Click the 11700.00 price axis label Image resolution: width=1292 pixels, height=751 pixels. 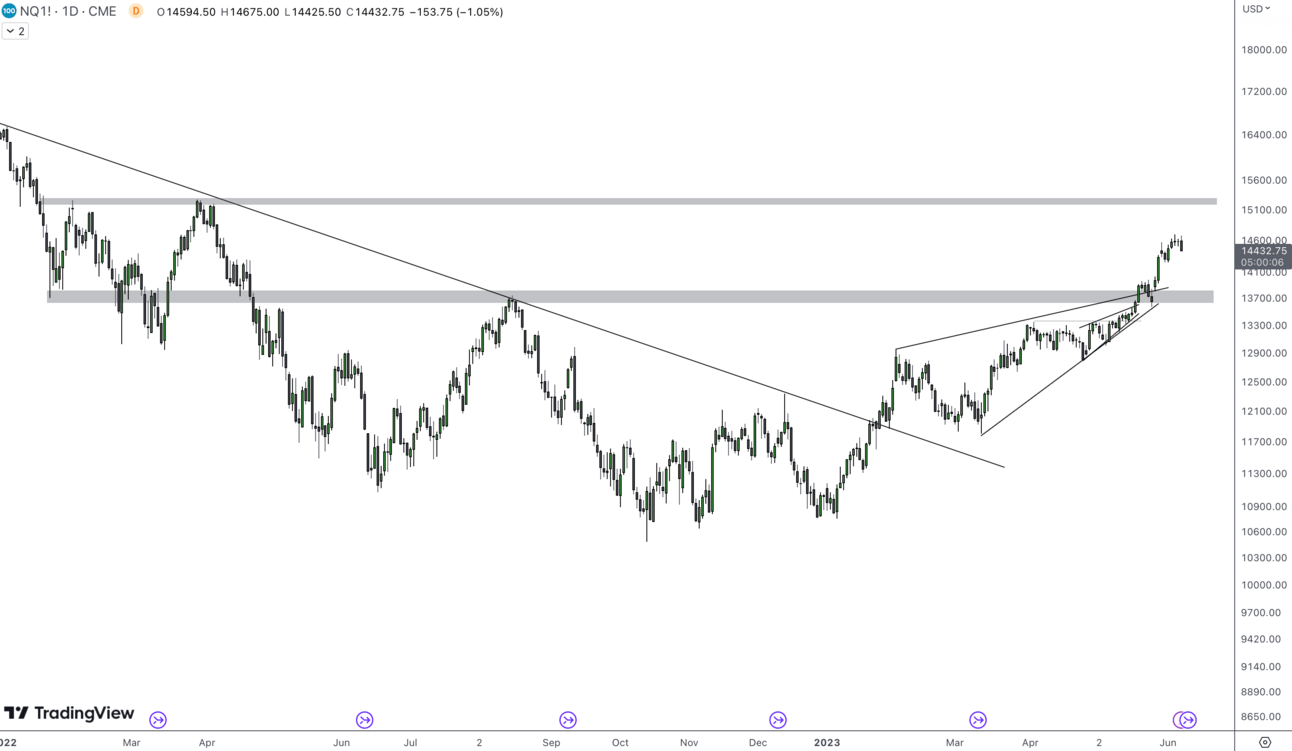click(1262, 442)
